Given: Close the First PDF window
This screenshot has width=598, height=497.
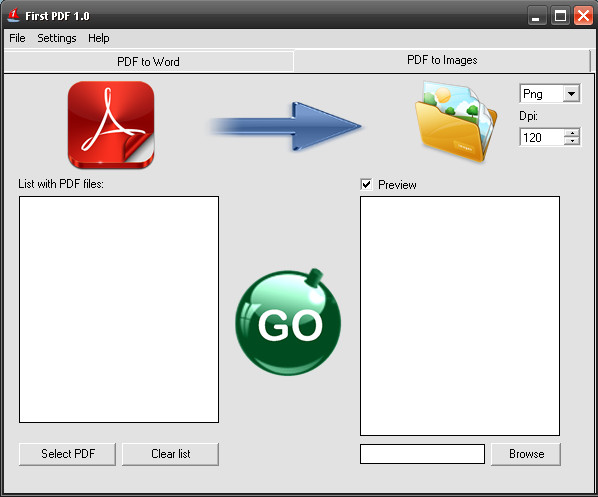Looking at the screenshot, I should coord(584,16).
